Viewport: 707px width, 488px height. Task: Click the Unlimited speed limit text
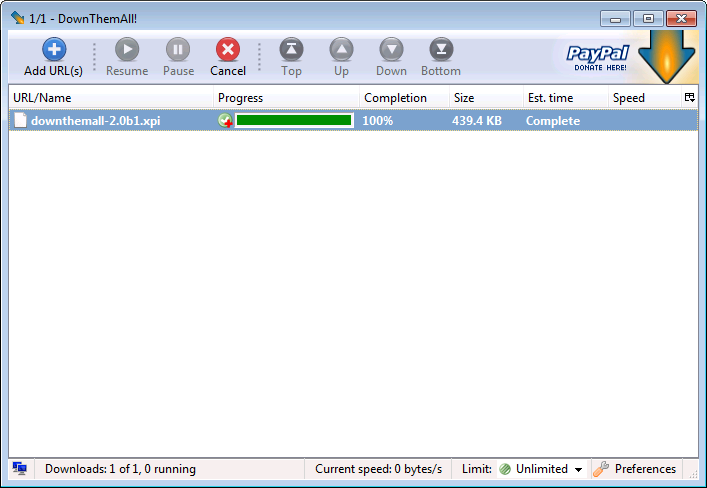[542, 469]
